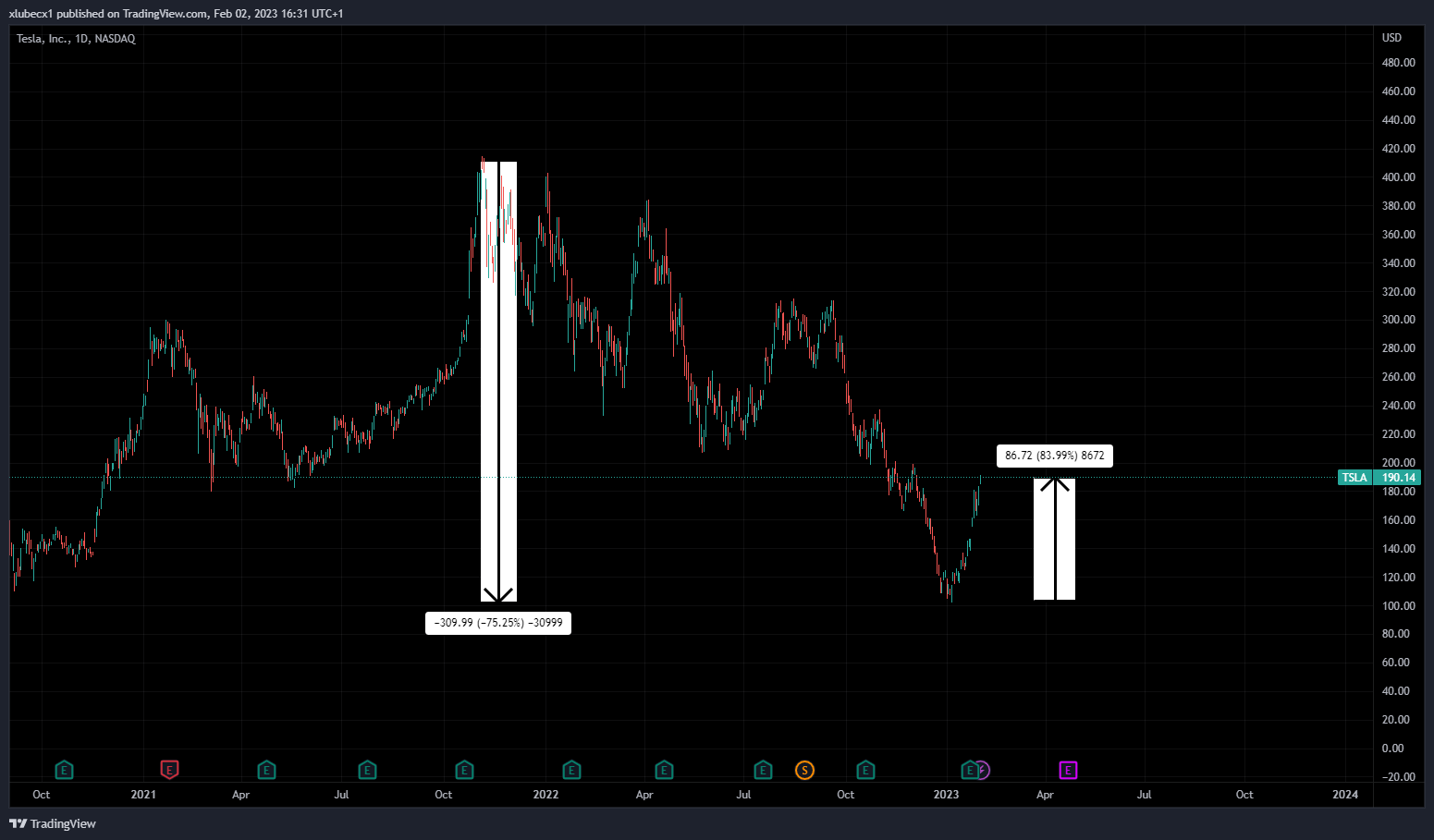This screenshot has width=1434, height=840.
Task: Click the xlubecx1 published on TradingView.com header
Action: pos(176,14)
